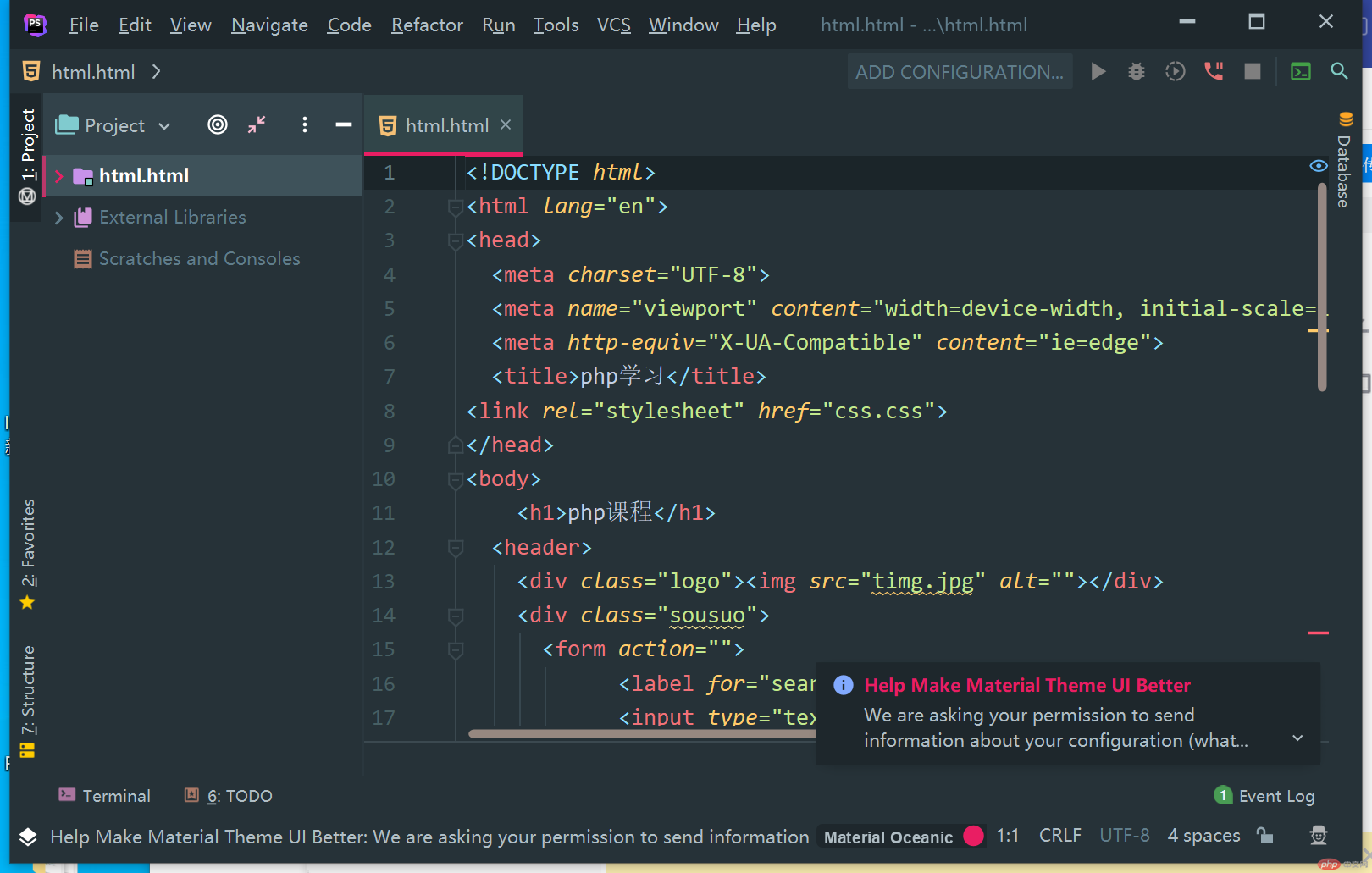Toggle read-only lock icon in the status bar

1265,836
